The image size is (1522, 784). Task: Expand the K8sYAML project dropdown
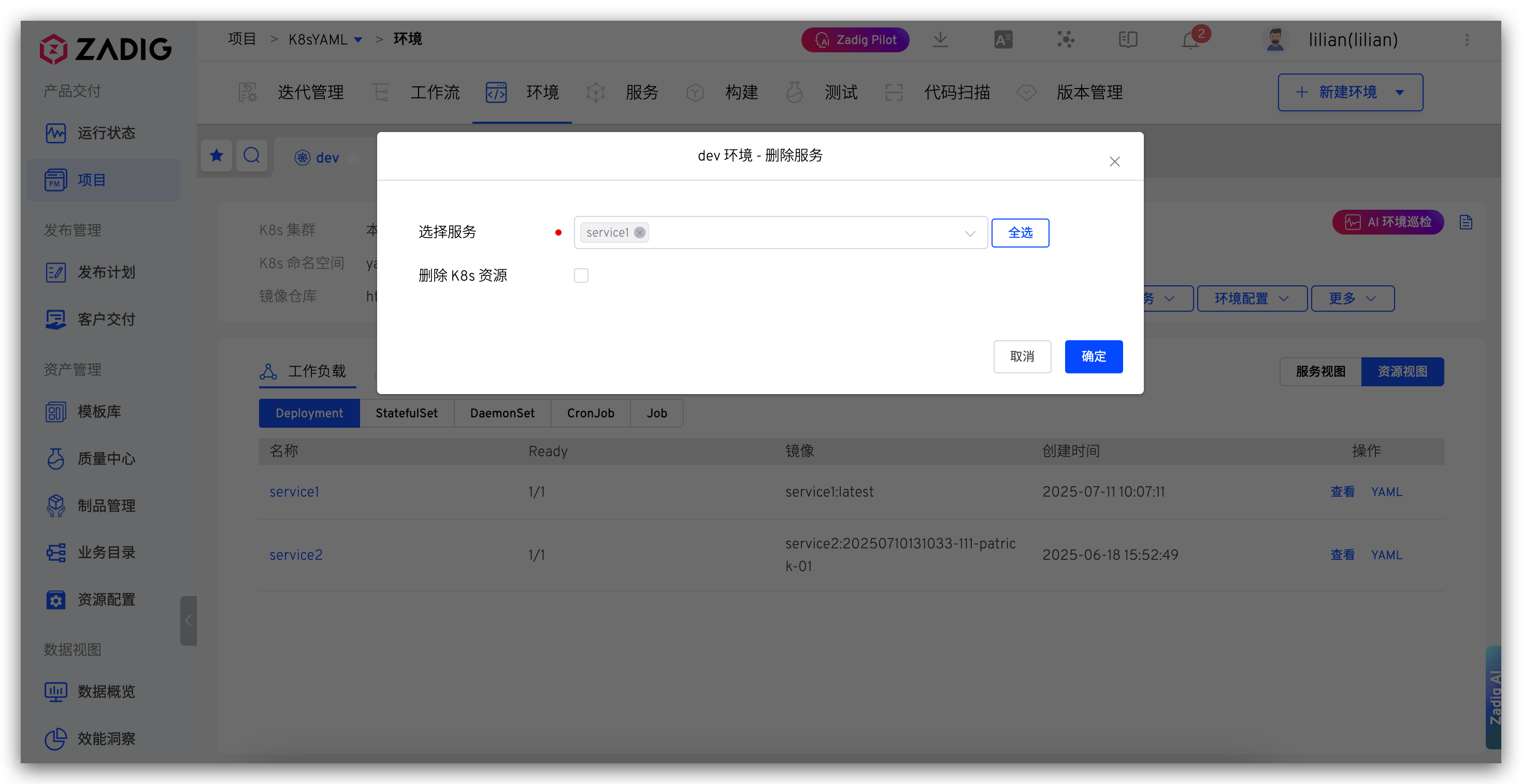tap(358, 40)
